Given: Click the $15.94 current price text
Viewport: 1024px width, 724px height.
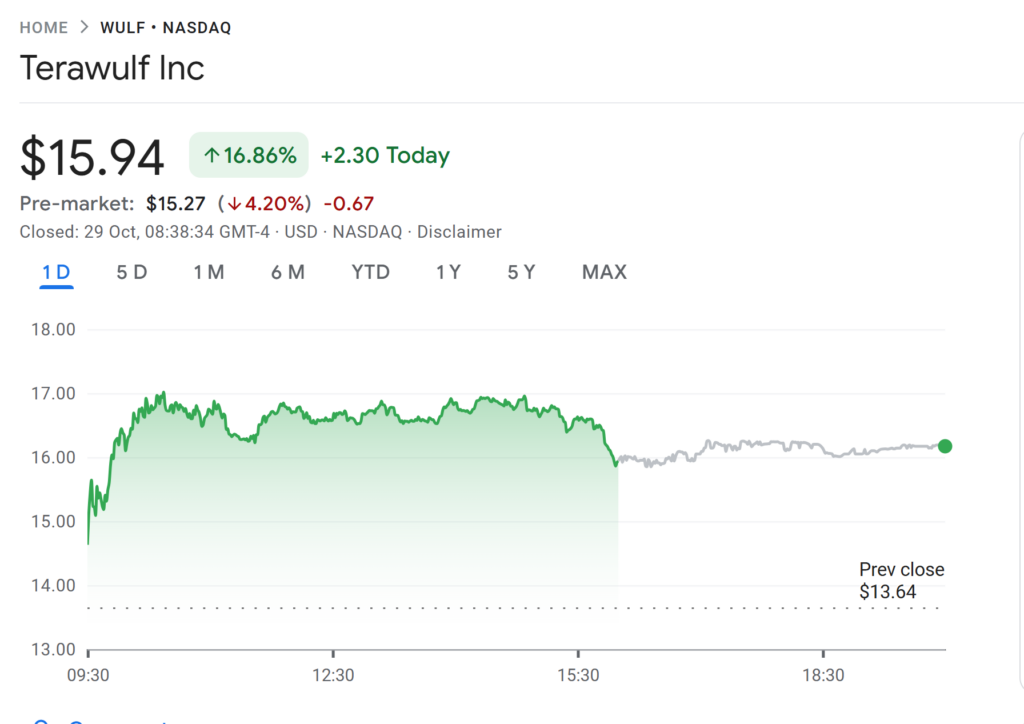Looking at the screenshot, I should click(x=92, y=155).
